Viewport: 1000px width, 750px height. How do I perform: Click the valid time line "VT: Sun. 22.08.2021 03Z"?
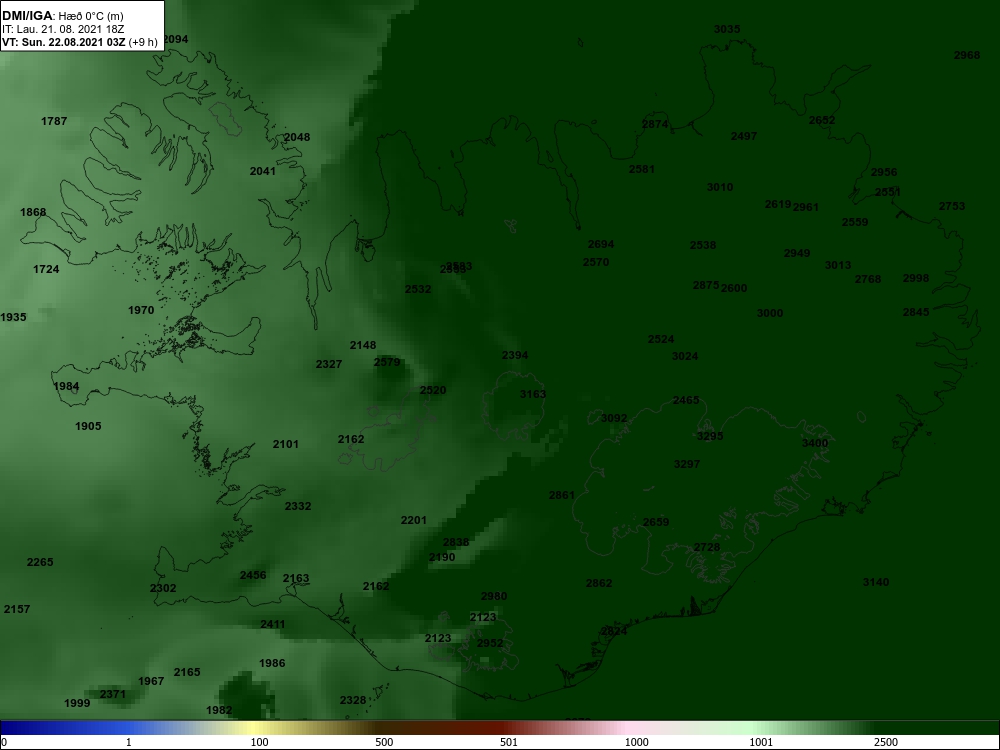tap(64, 43)
